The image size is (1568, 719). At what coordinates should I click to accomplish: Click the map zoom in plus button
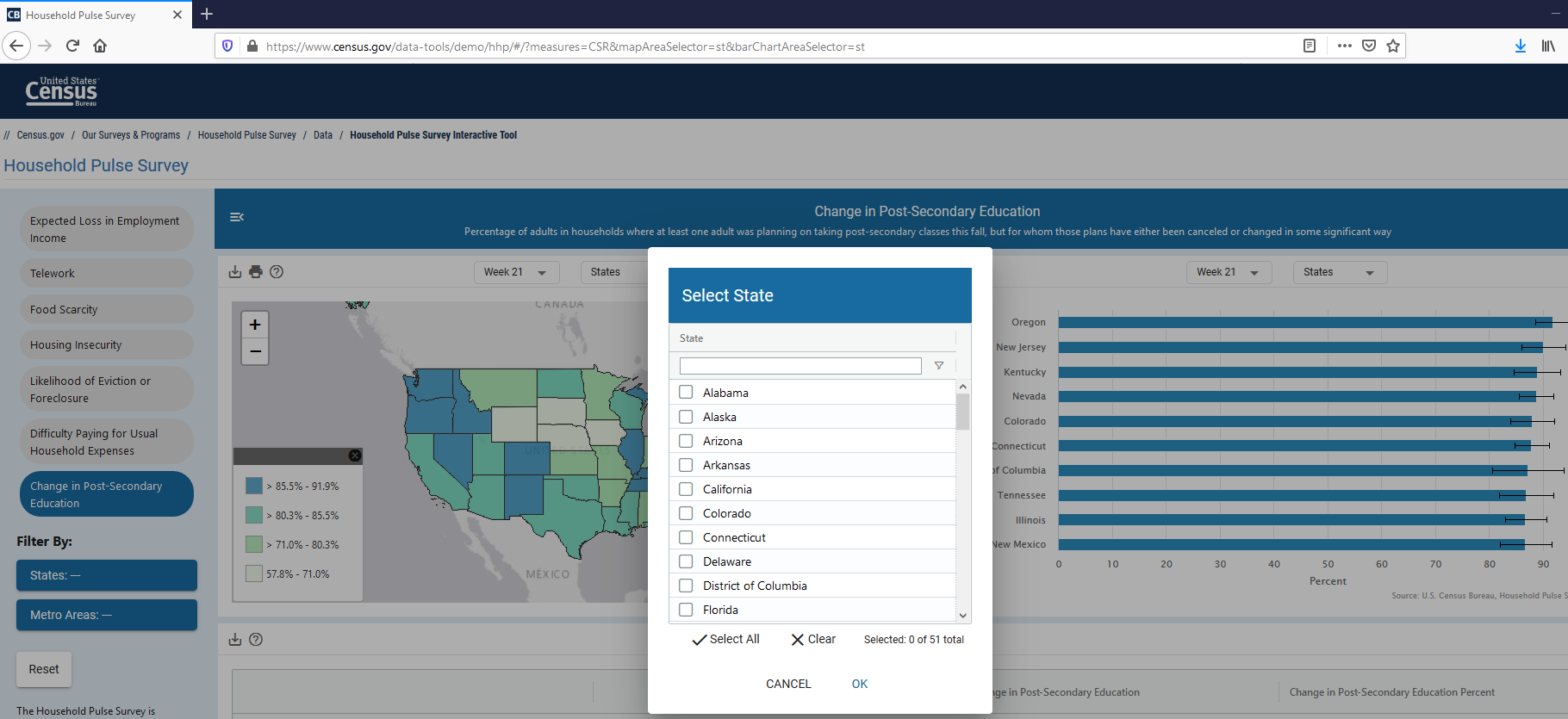[x=255, y=325]
